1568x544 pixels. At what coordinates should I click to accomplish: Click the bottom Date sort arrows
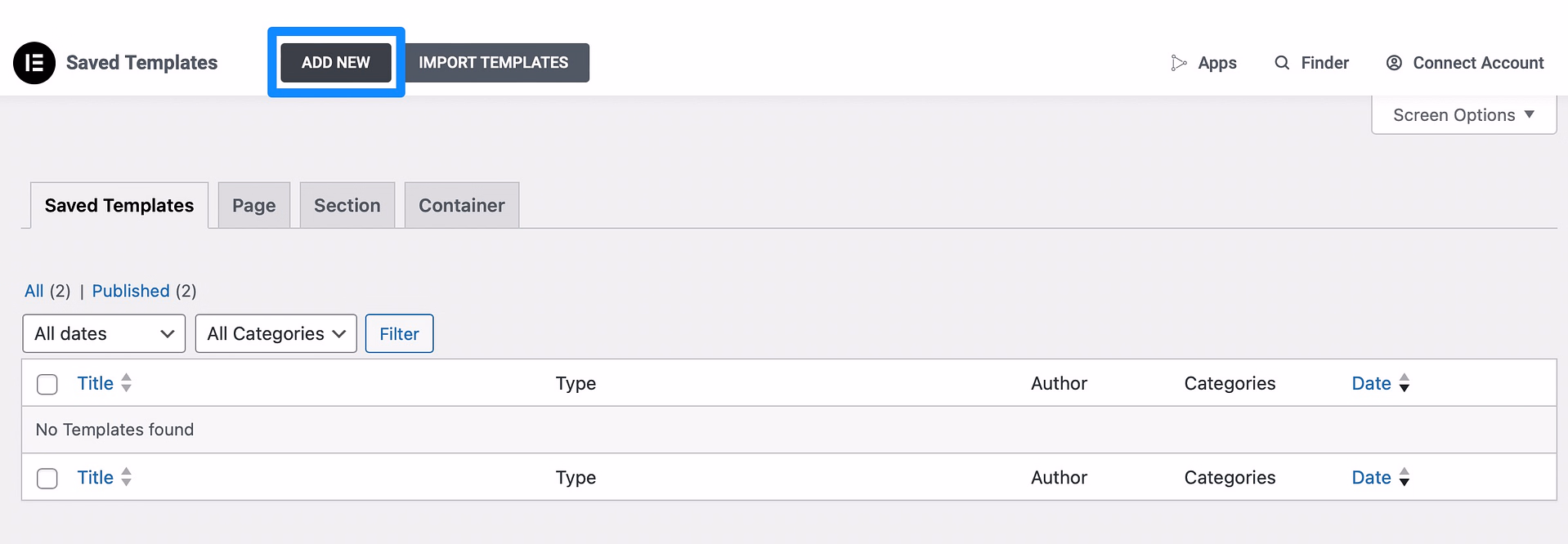click(x=1405, y=477)
